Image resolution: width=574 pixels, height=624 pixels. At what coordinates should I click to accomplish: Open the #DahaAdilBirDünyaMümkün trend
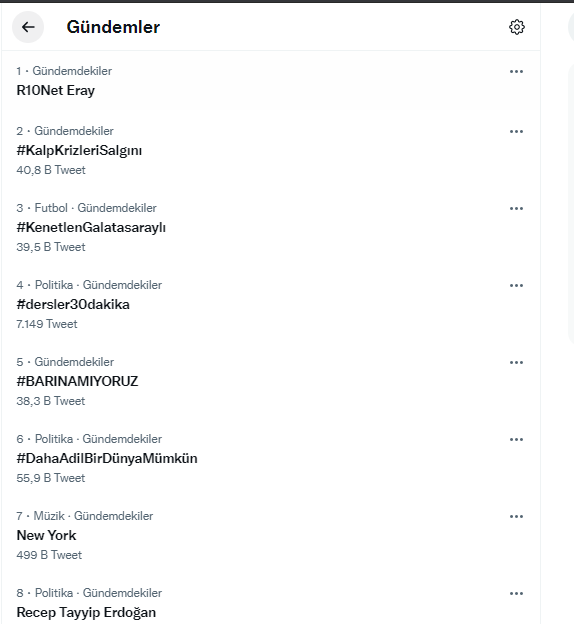(271, 458)
